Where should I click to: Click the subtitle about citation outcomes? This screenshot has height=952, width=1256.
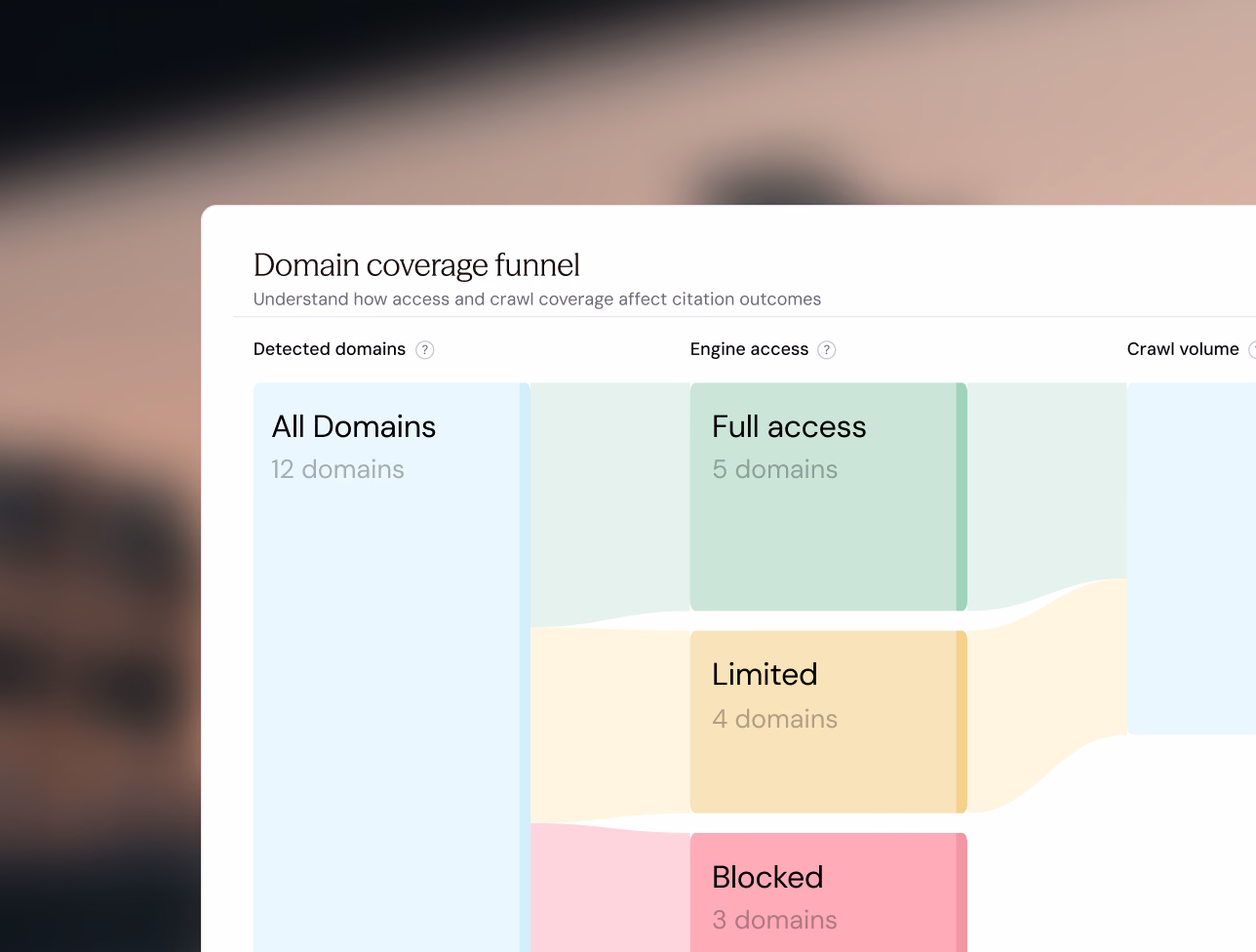coord(537,299)
